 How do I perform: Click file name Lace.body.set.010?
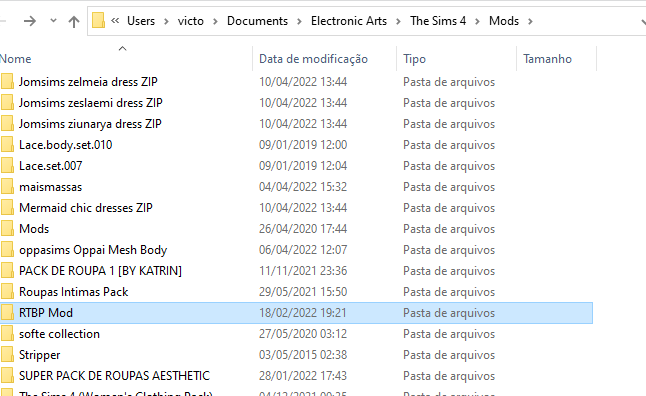tap(66, 145)
